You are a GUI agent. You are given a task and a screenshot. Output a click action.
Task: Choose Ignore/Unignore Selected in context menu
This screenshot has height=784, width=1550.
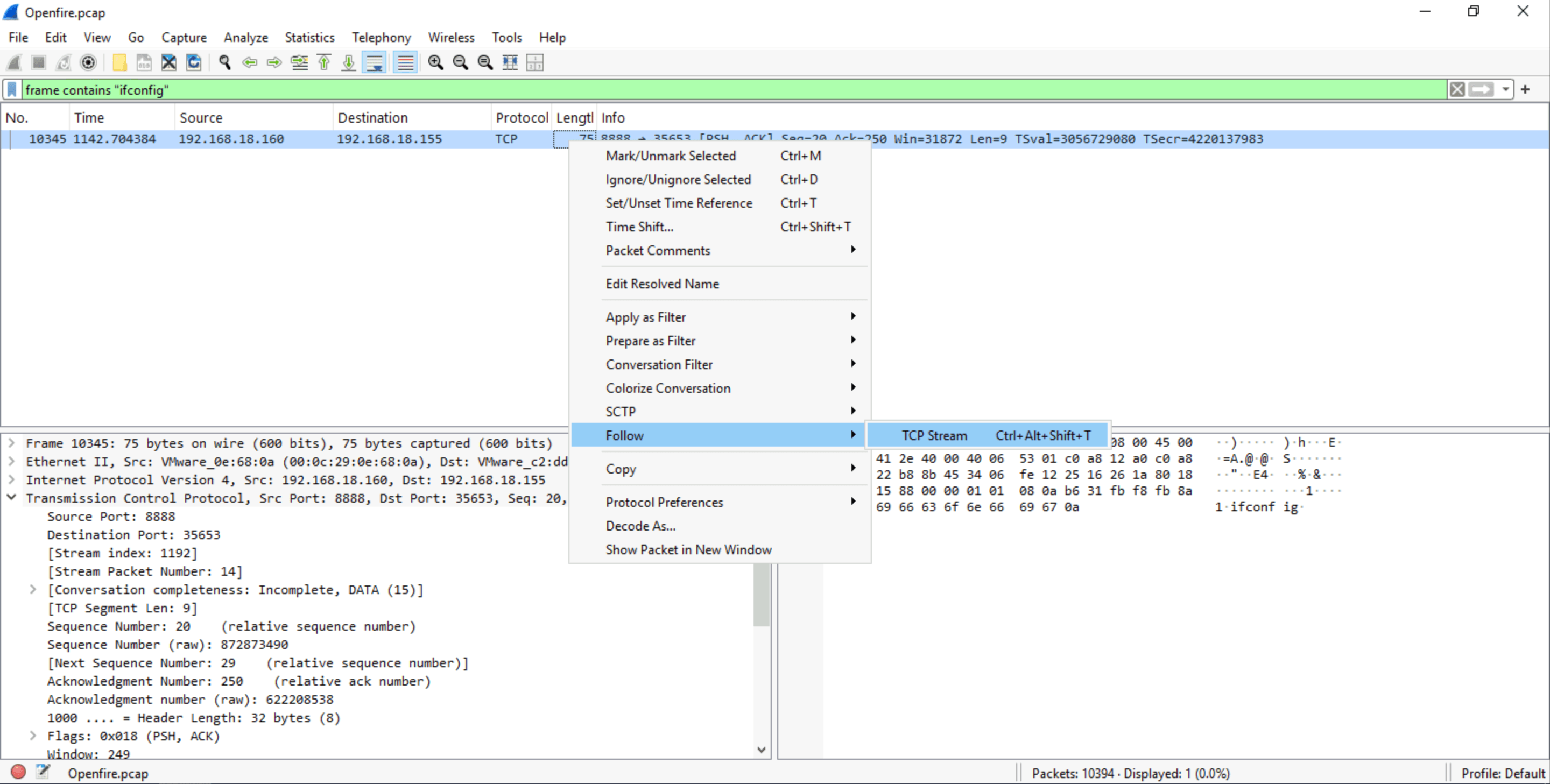(x=720, y=179)
